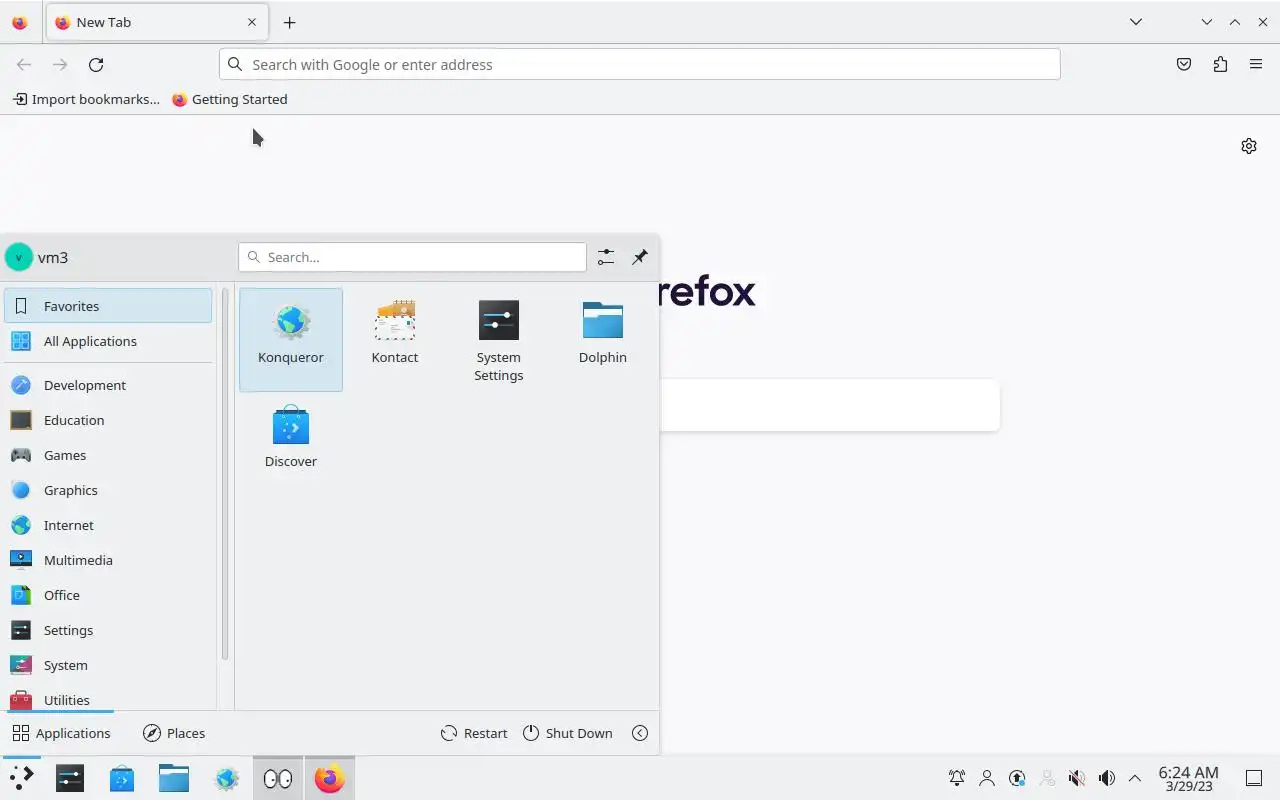Open the System category
The height and width of the screenshot is (800, 1280).
[x=108, y=665]
